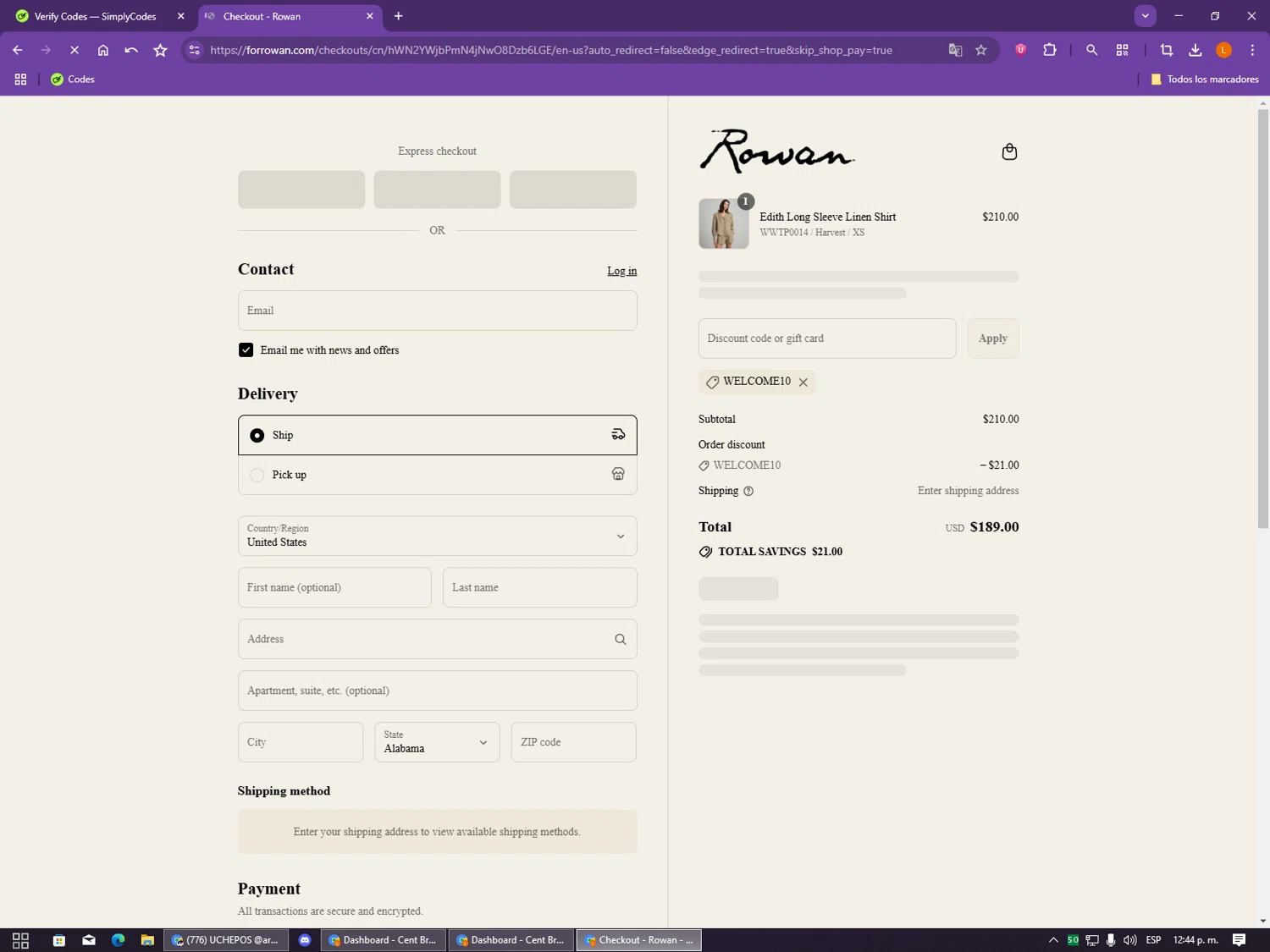Open File Explorer from taskbar
1270x952 pixels.
(147, 940)
